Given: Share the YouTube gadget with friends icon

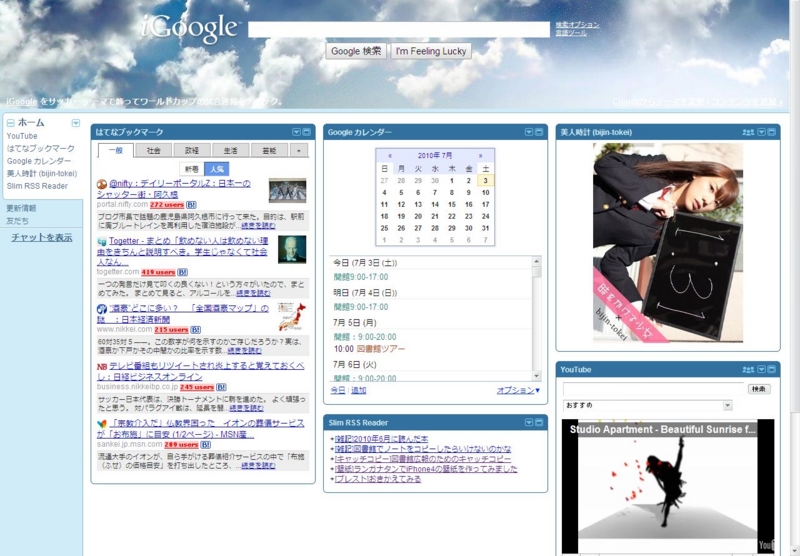Looking at the screenshot, I should point(748,369).
